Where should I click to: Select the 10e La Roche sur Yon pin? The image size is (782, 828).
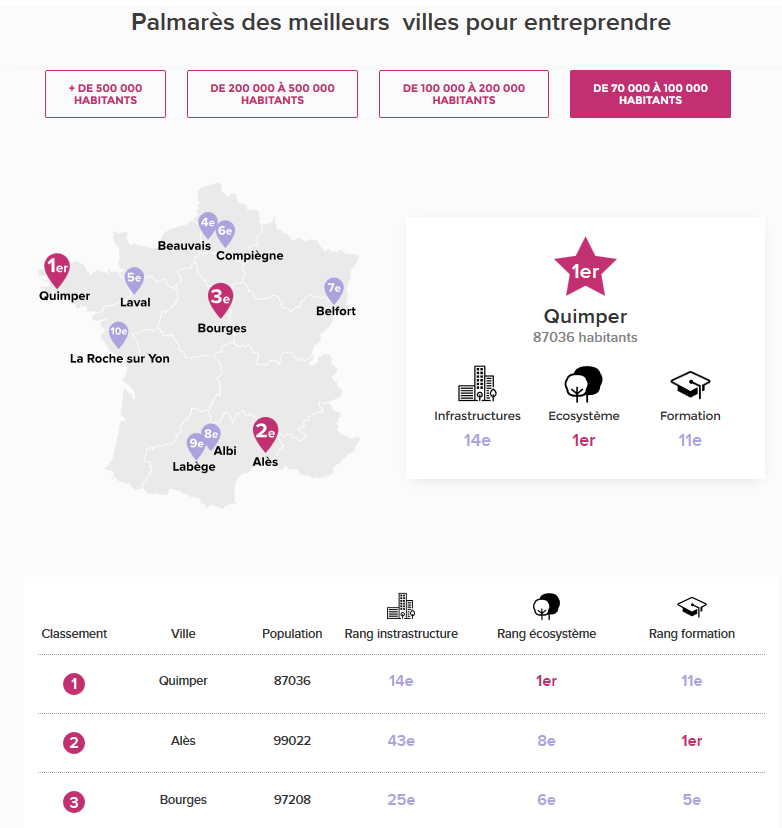(x=118, y=334)
